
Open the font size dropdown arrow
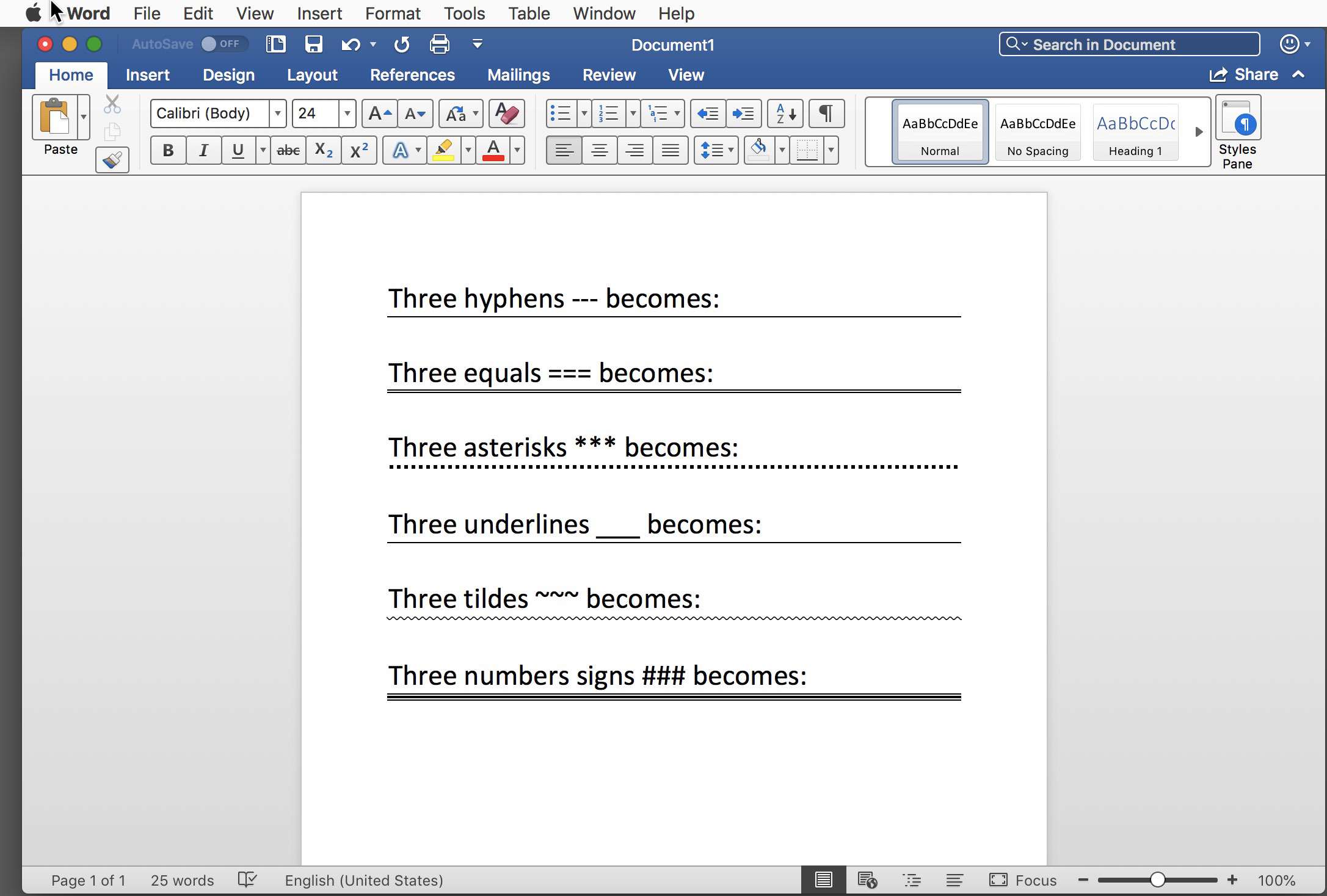click(347, 114)
